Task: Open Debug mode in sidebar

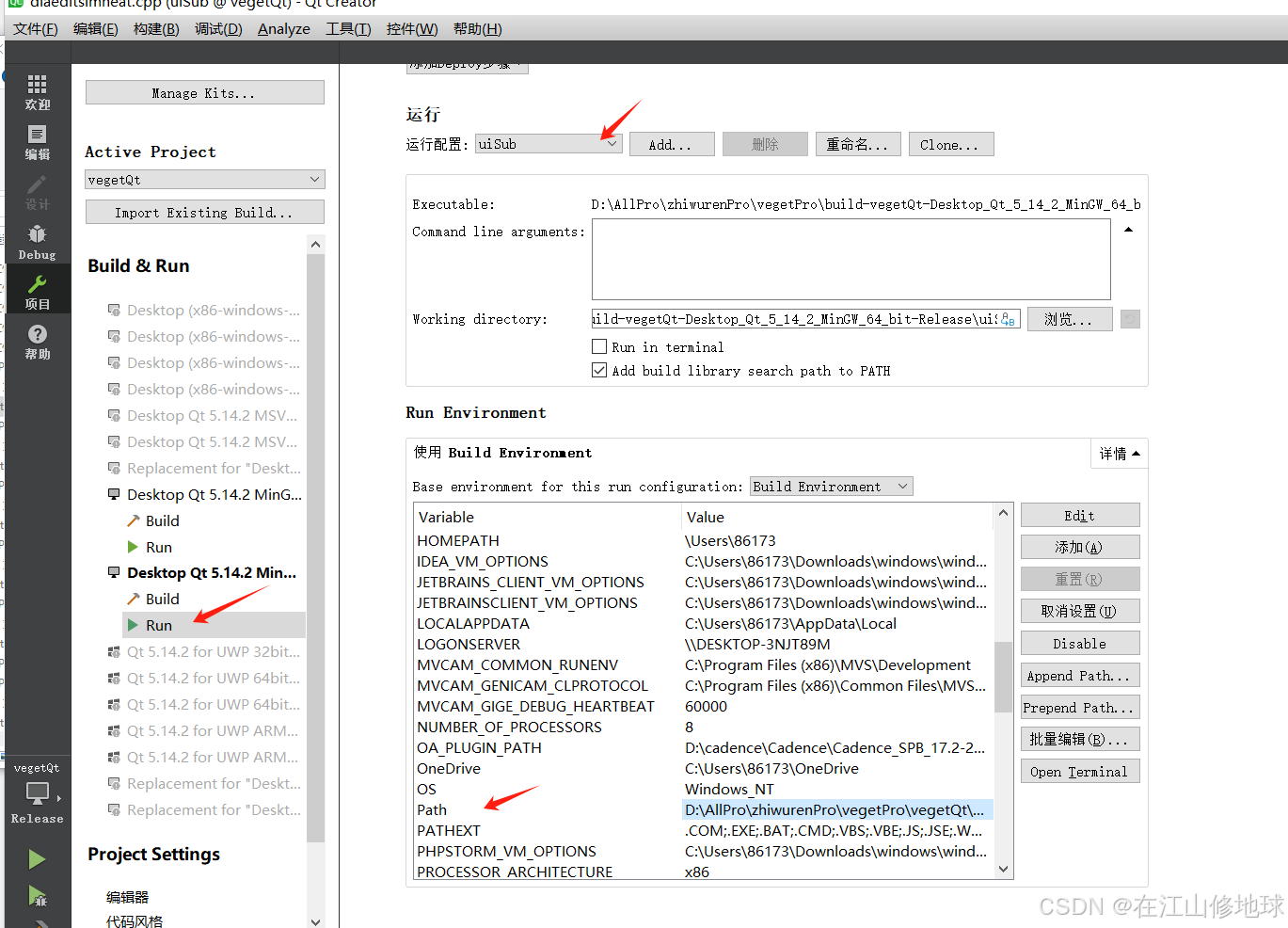Action: tap(38, 242)
